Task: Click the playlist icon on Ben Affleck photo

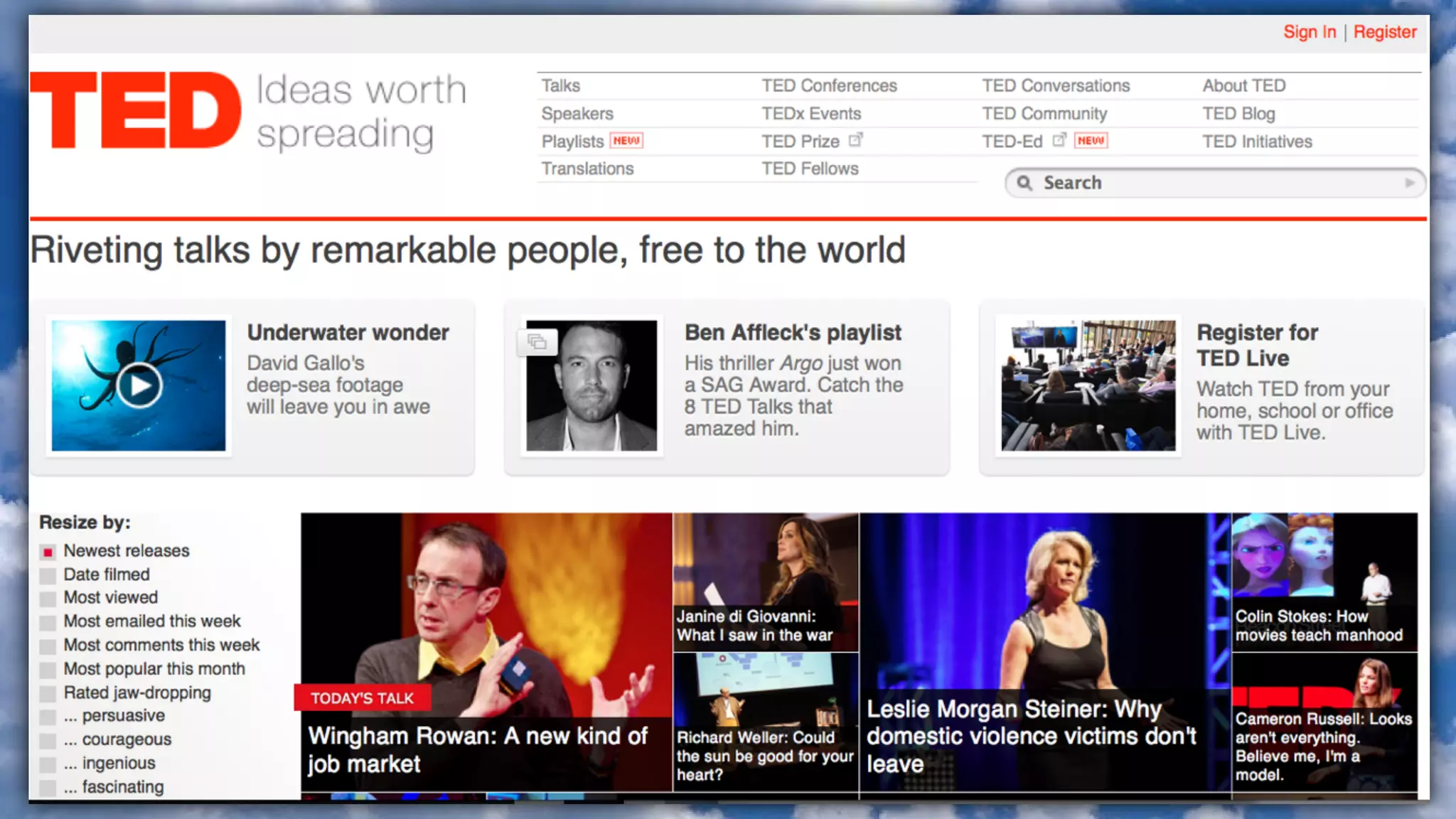Action: pos(537,342)
